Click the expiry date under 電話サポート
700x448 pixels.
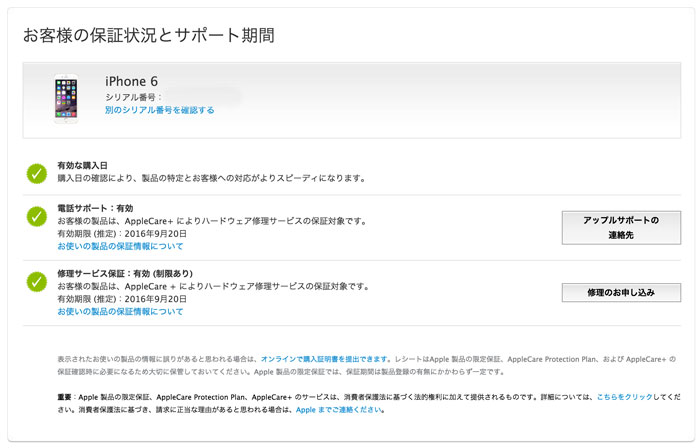tap(122, 234)
